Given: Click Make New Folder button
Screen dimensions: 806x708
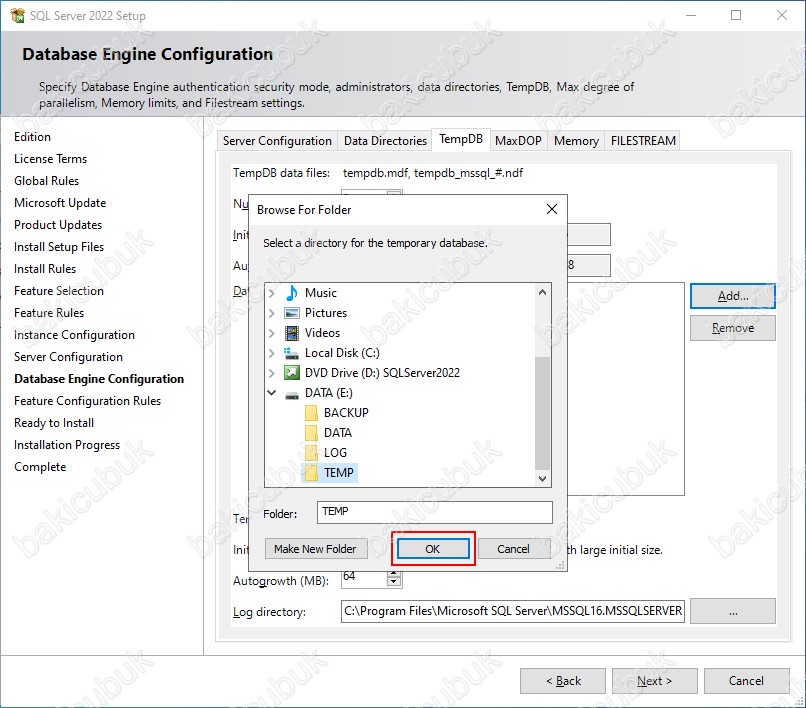Looking at the screenshot, I should 315,549.
